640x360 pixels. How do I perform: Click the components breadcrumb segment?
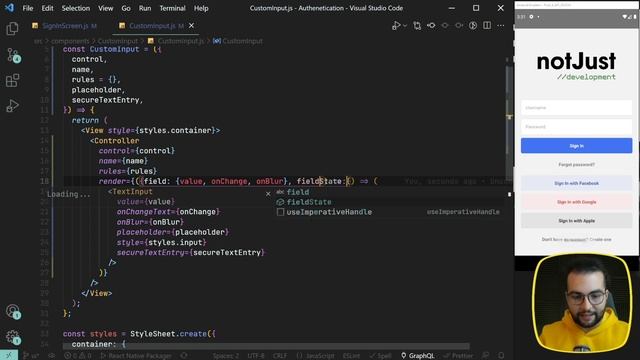pos(70,41)
